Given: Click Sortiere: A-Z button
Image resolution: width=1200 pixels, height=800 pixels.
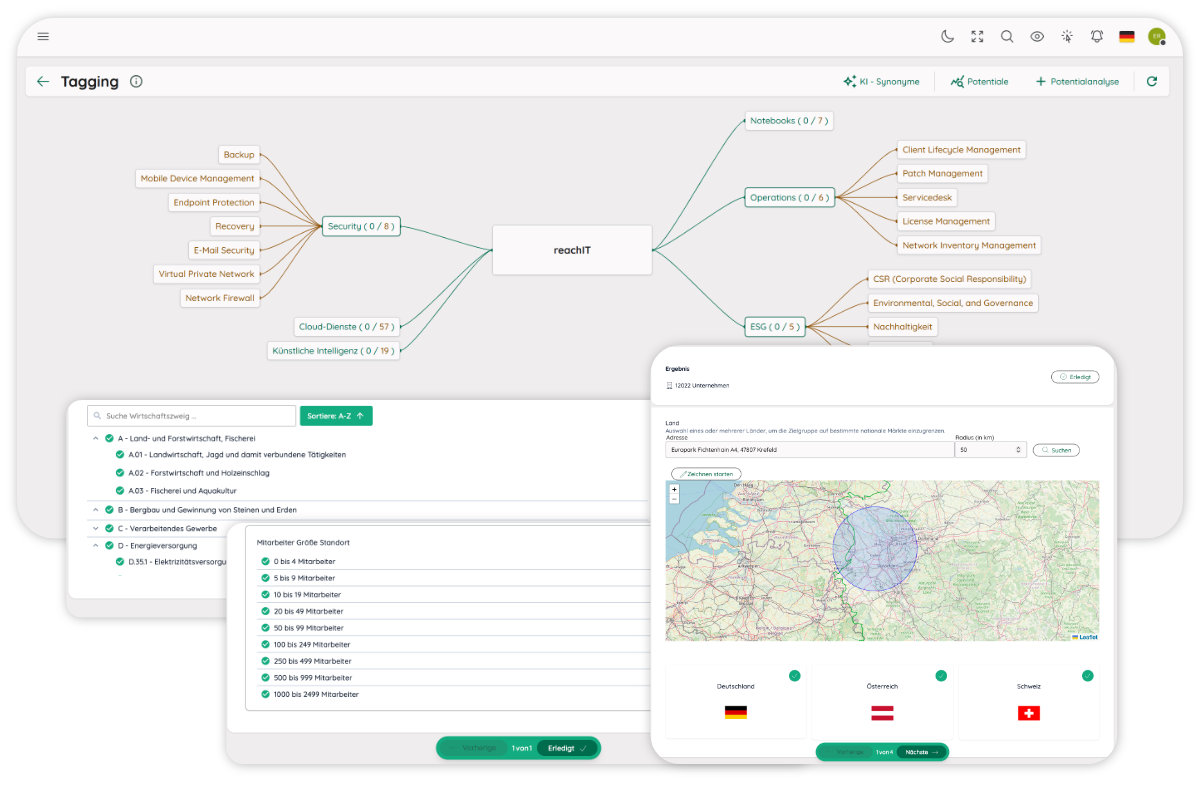Looking at the screenshot, I should (x=336, y=415).
